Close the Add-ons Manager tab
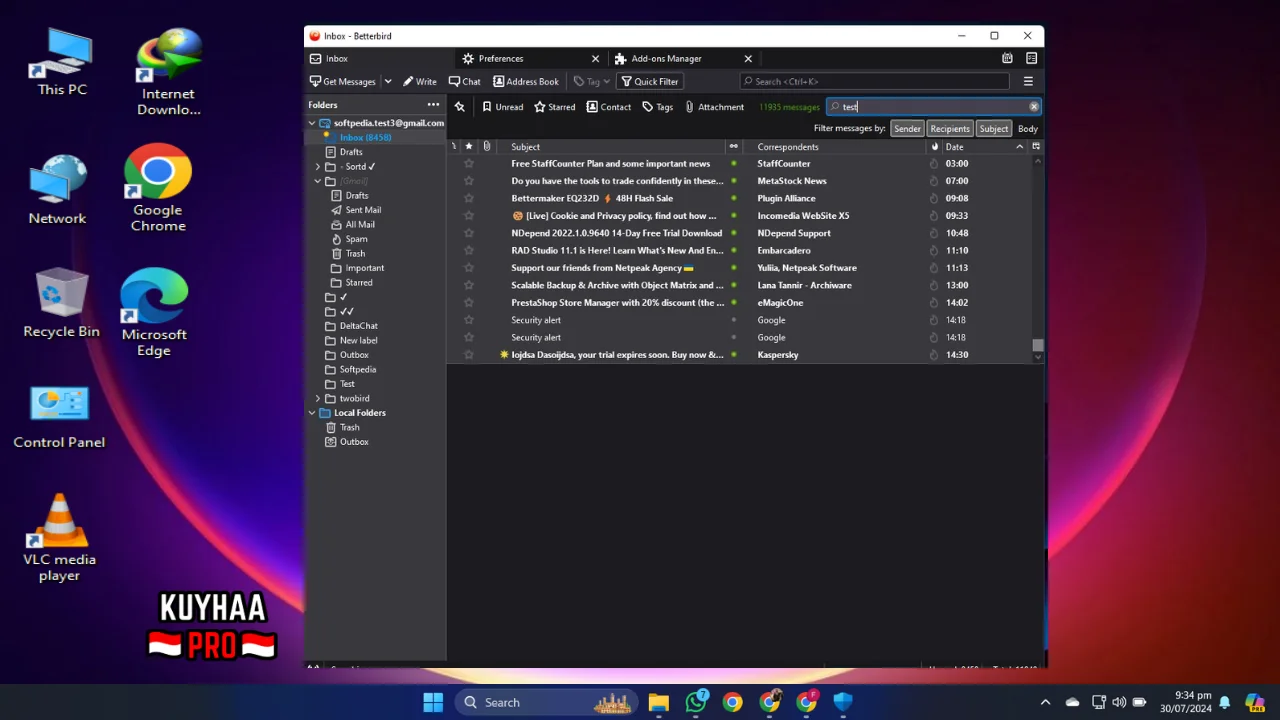1280x720 pixels. pos(747,59)
